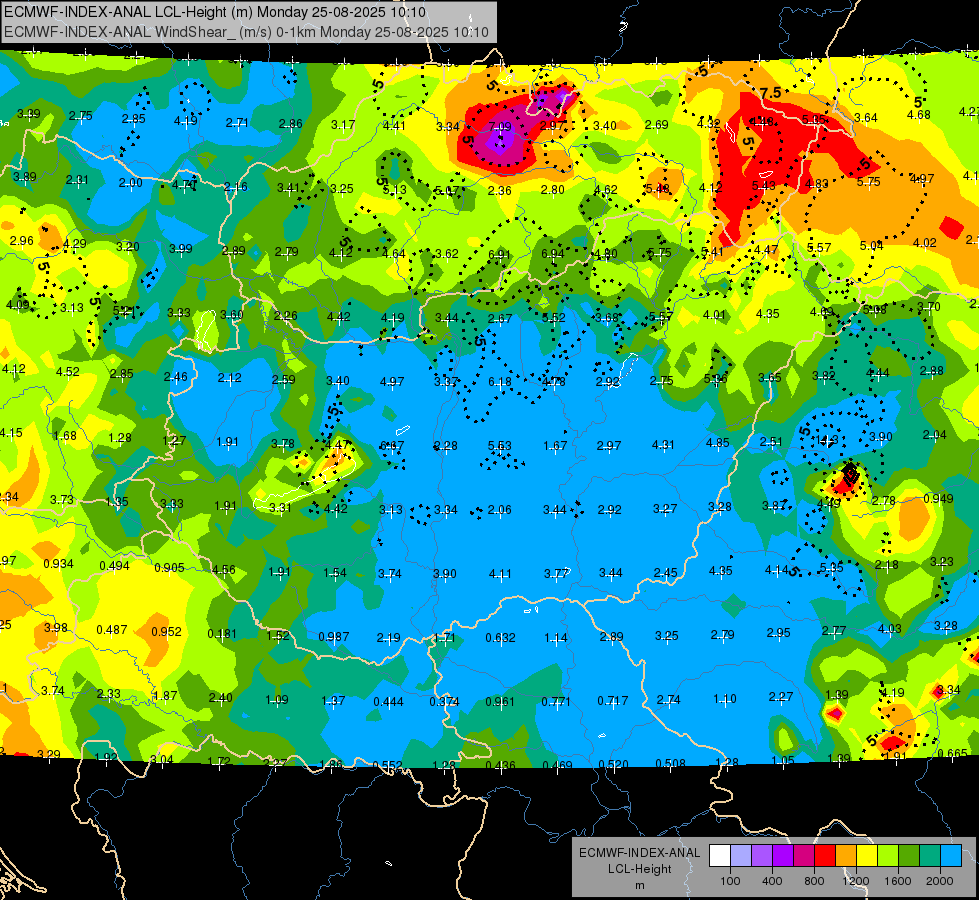Click the grid value 4.68
The image size is (979, 900).
(x=918, y=115)
